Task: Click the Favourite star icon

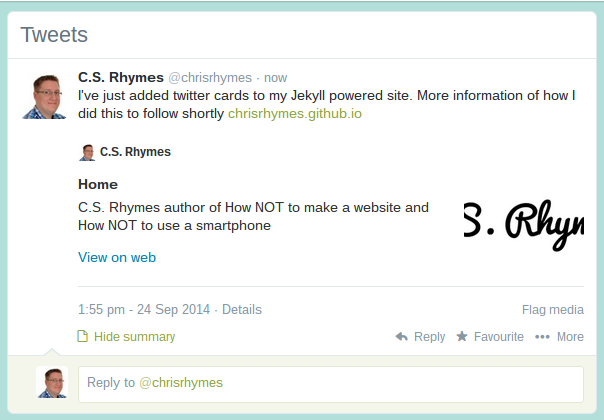Action: 462,336
